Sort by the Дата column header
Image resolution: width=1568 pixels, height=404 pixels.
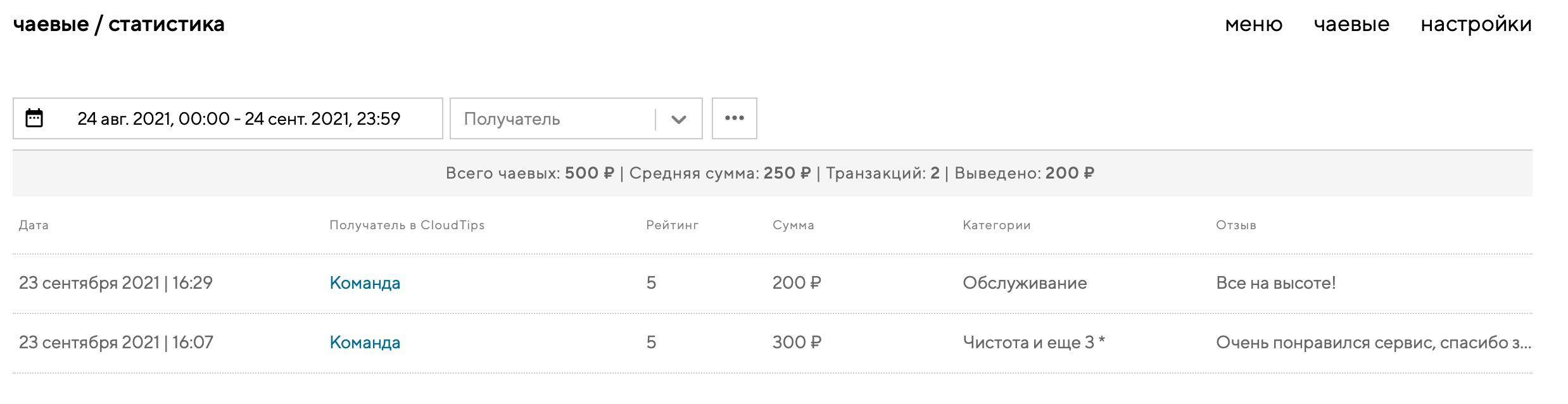34,225
